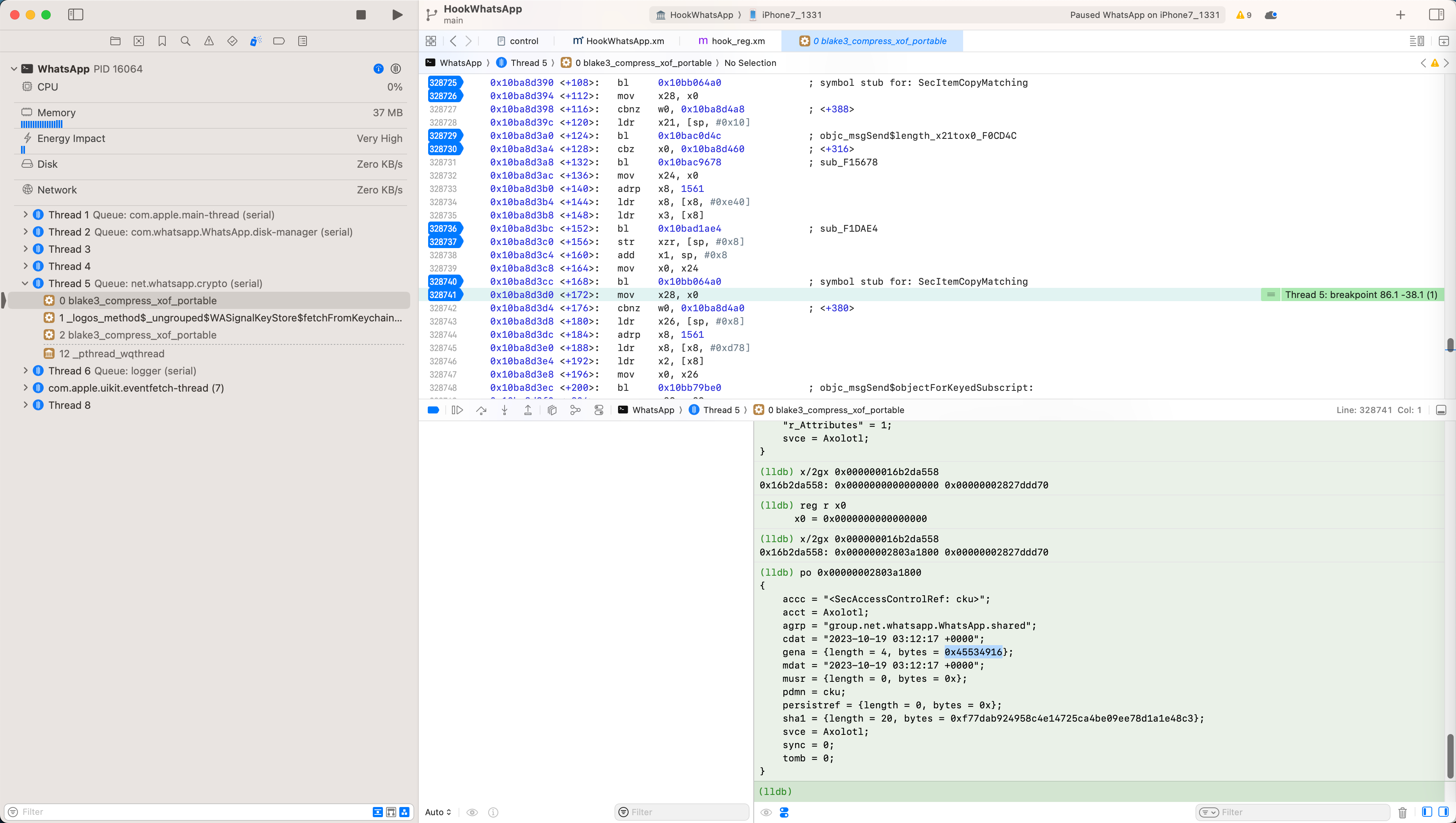Go forward in editor history

tap(469, 41)
